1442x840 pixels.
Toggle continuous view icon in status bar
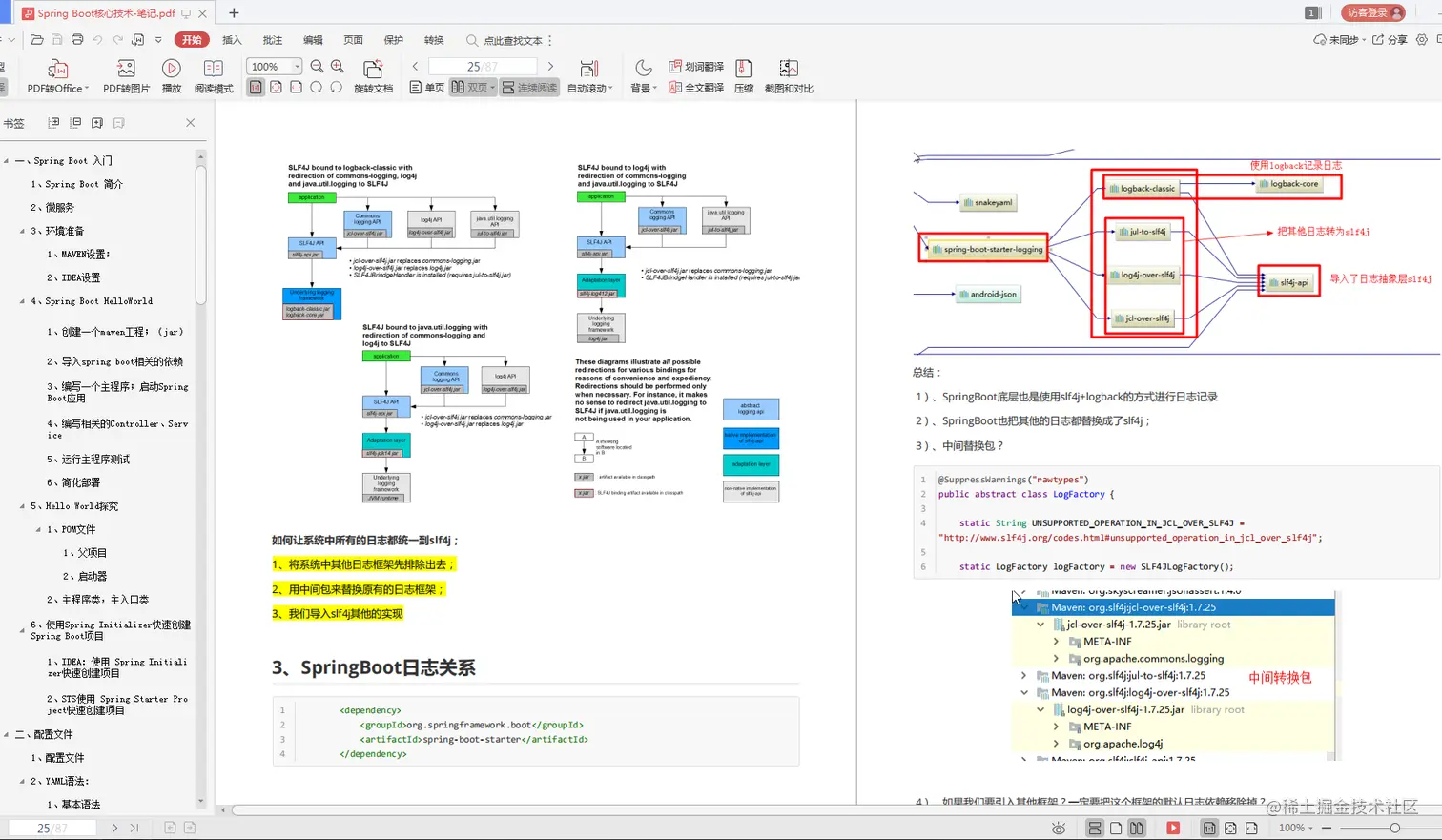1095,828
